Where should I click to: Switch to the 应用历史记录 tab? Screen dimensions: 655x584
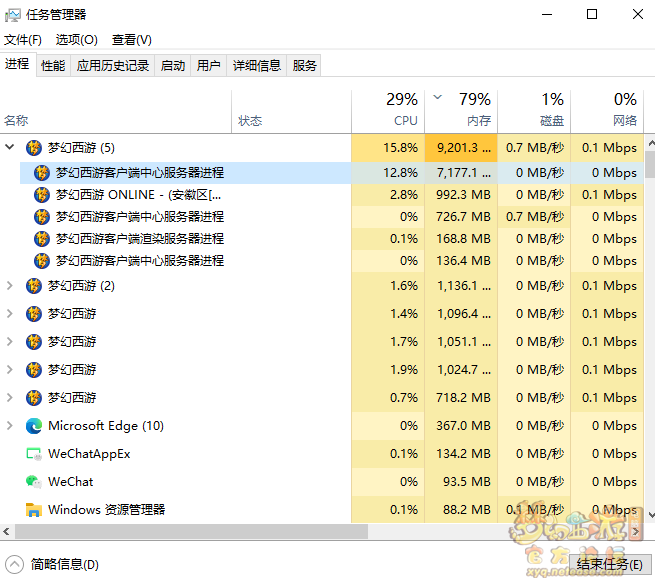(x=113, y=66)
